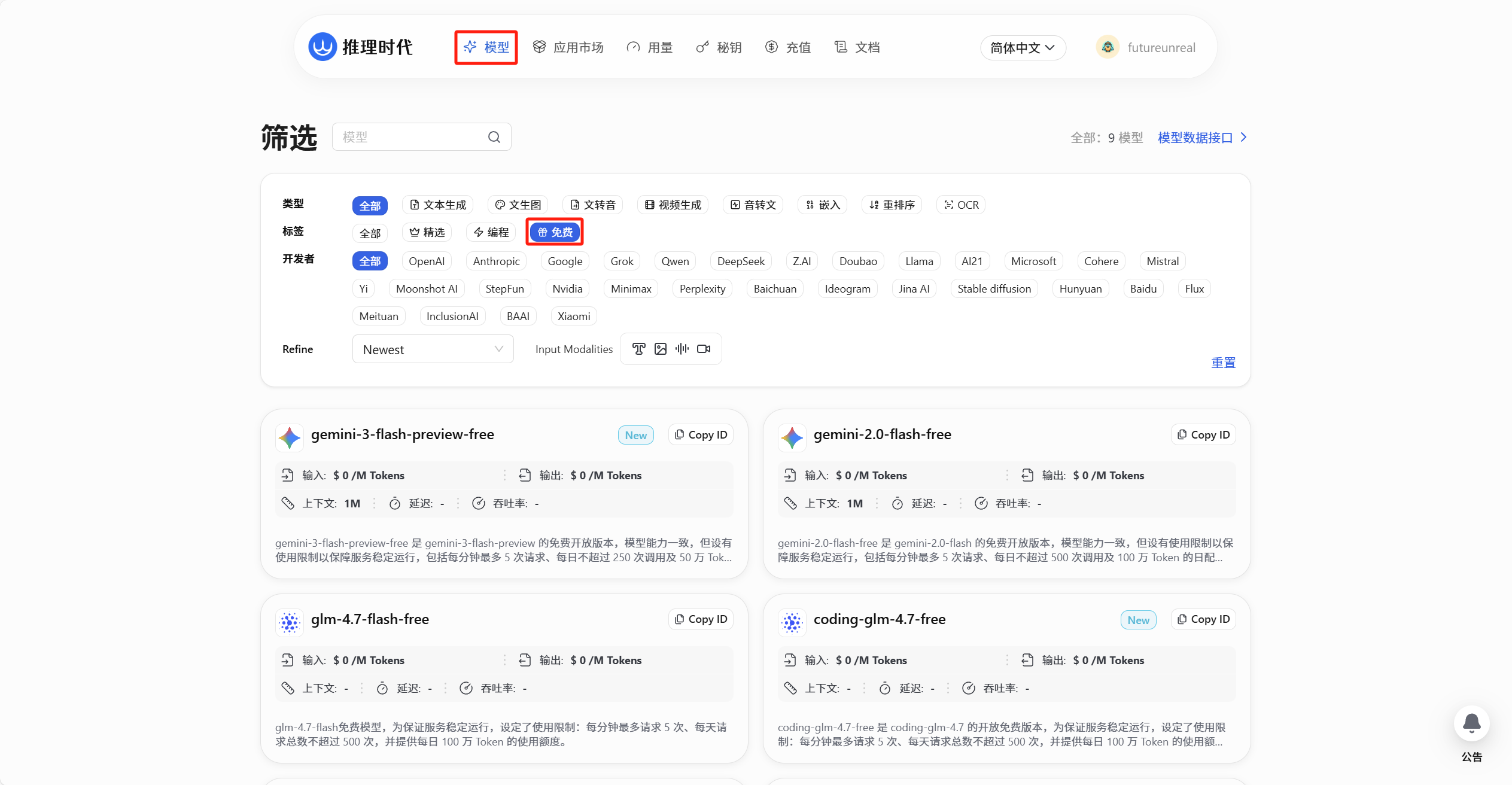Expand the 简体中文 language dropdown
The image size is (1512, 785).
(x=1023, y=48)
